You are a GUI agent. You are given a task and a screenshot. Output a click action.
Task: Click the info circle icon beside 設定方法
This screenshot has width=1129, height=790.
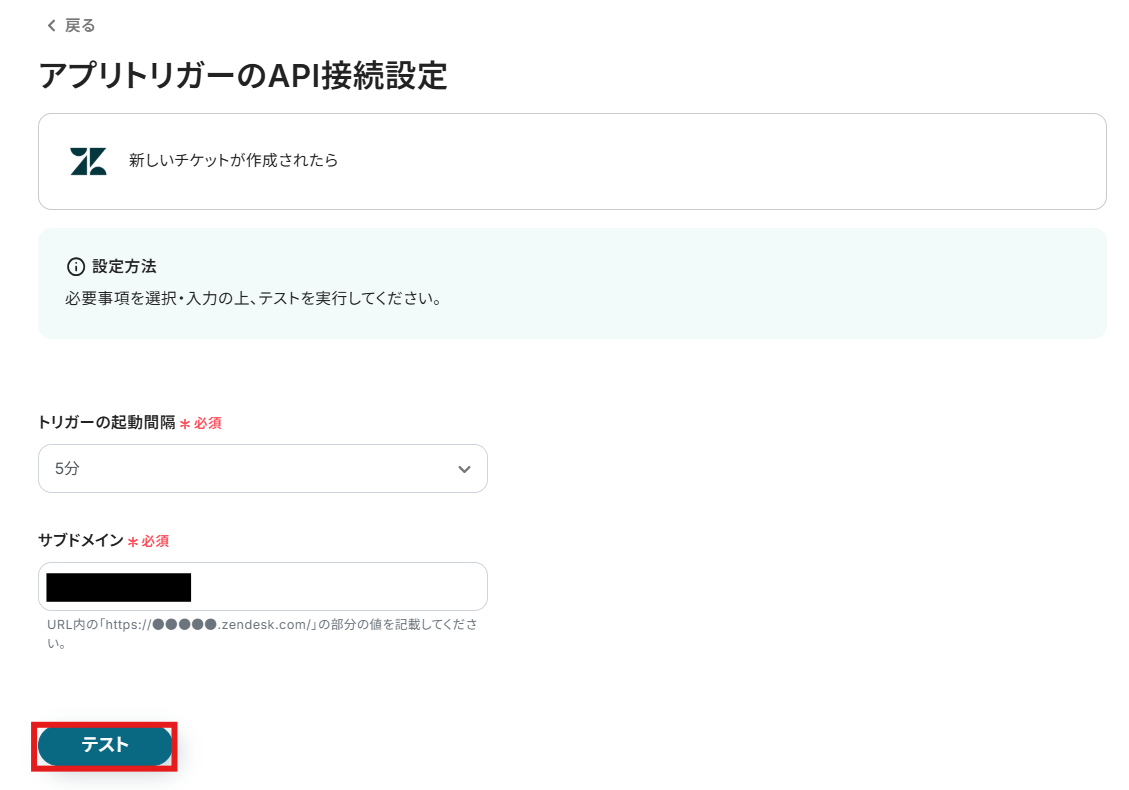(x=75, y=267)
